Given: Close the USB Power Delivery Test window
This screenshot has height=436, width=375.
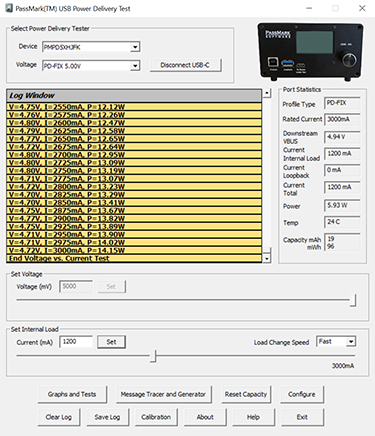Looking at the screenshot, I should (362, 8).
